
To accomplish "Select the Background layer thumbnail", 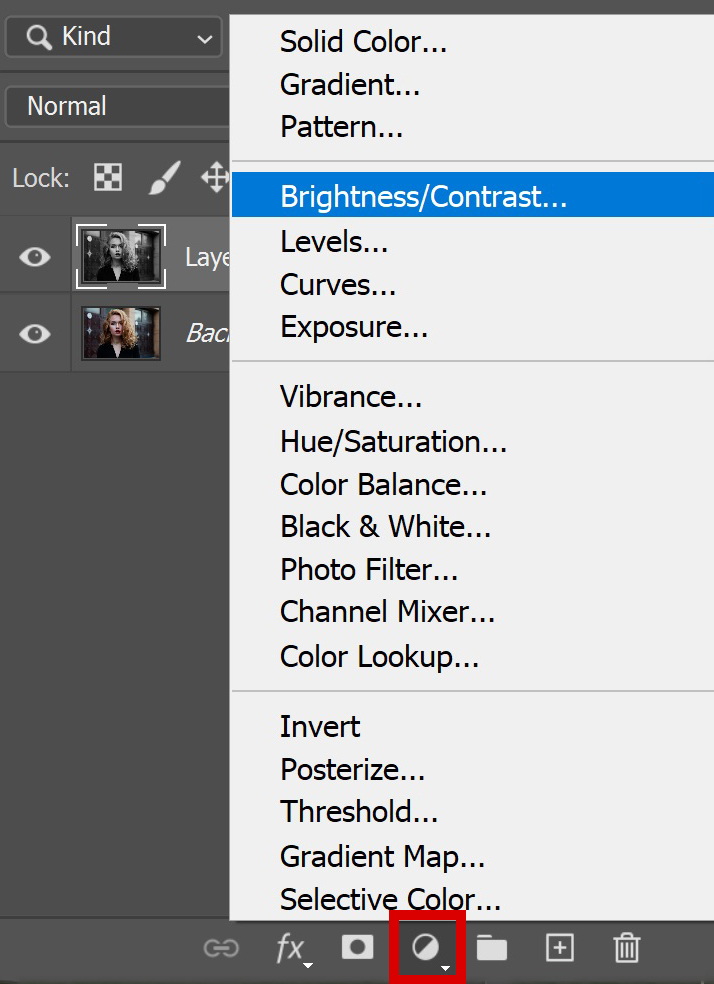I will [x=121, y=333].
